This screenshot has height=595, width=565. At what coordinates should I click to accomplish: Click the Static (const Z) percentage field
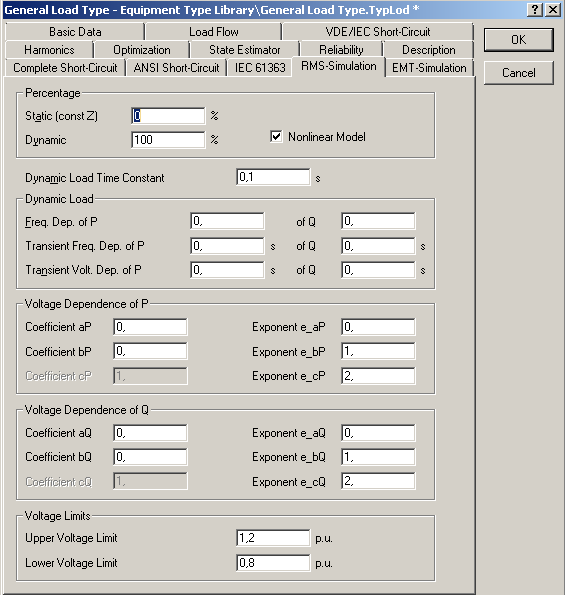coord(168,116)
